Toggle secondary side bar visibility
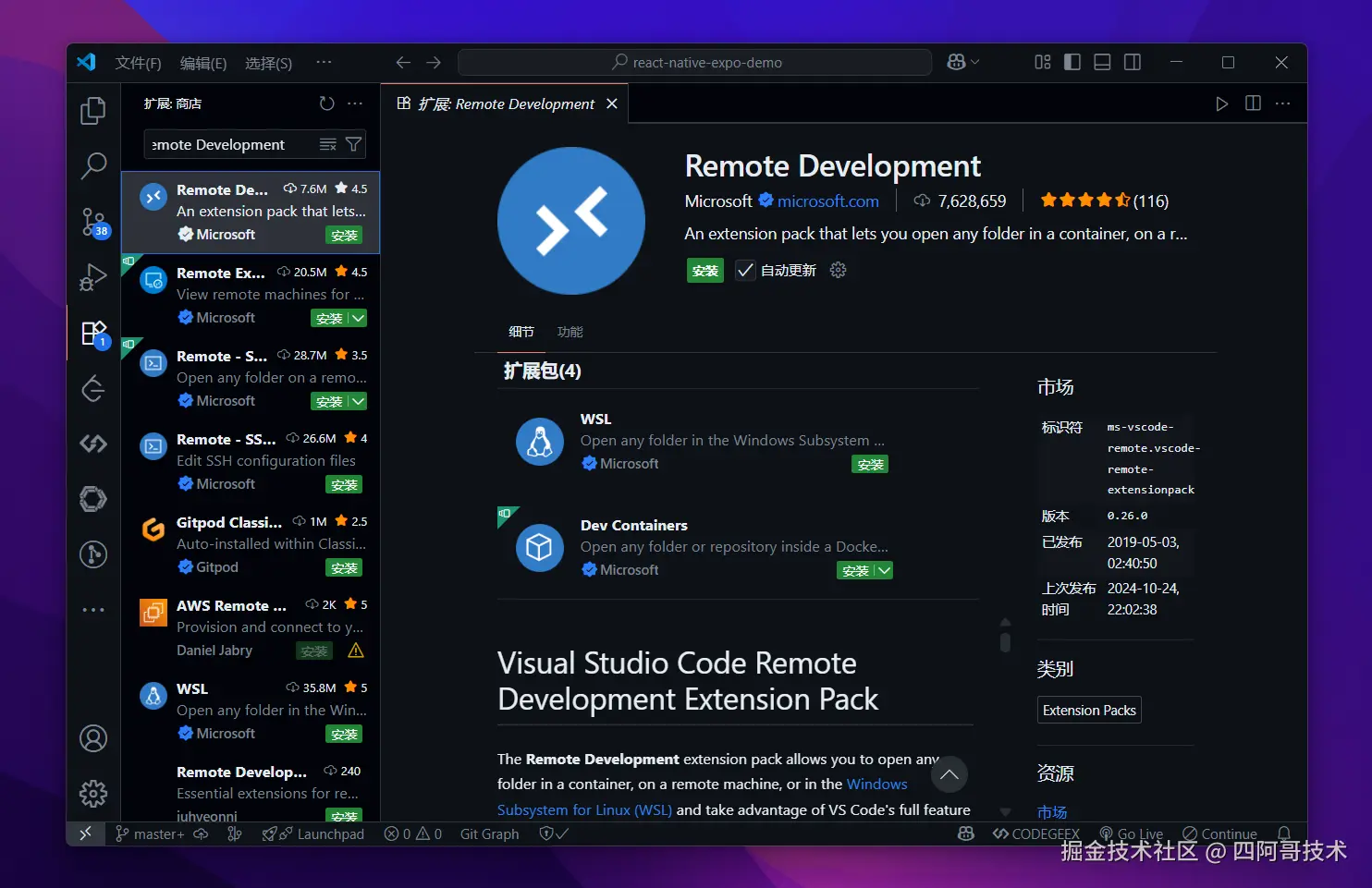1372x888 pixels. [1132, 62]
